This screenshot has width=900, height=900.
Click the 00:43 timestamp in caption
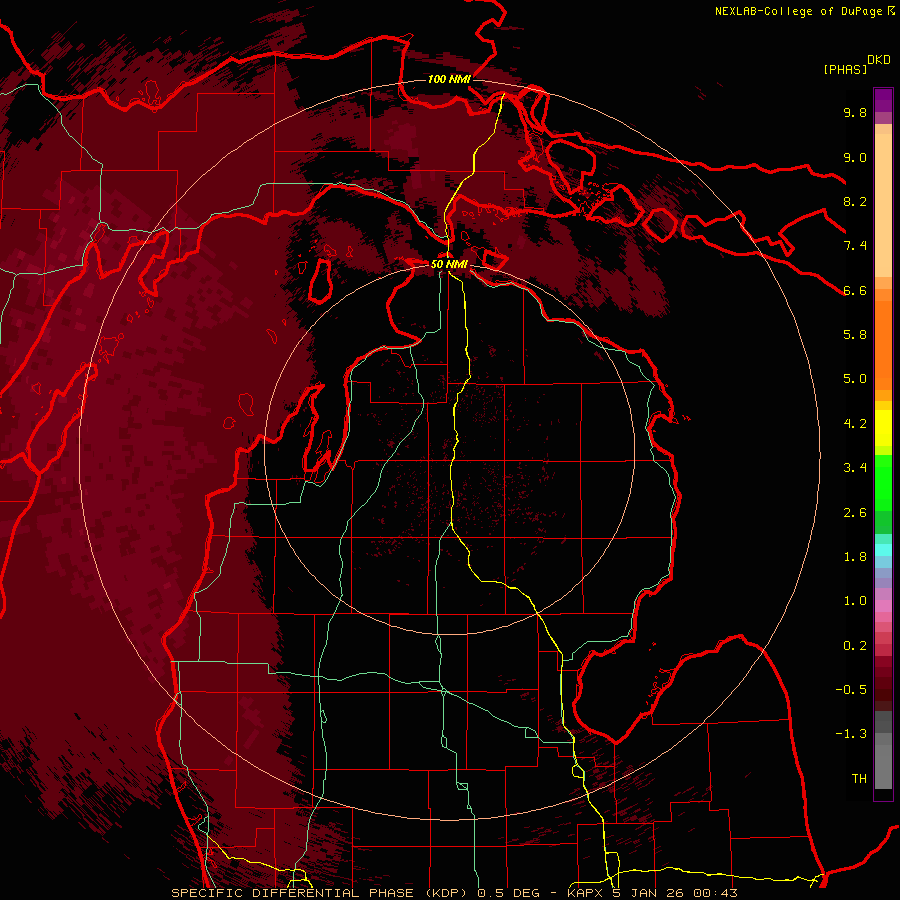tap(715, 893)
